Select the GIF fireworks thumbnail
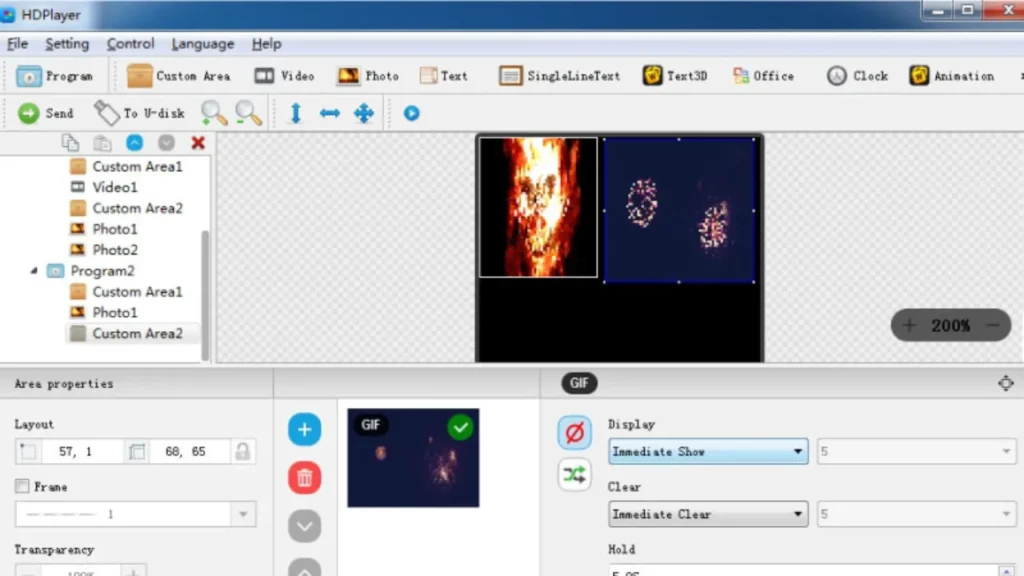This screenshot has width=1024, height=576. pyautogui.click(x=413, y=458)
